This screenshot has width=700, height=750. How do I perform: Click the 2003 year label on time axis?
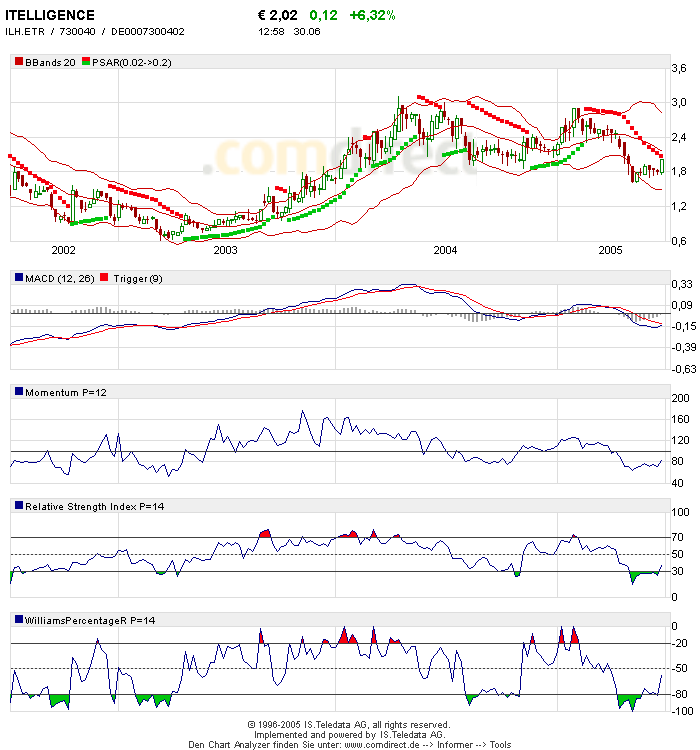pyautogui.click(x=225, y=250)
